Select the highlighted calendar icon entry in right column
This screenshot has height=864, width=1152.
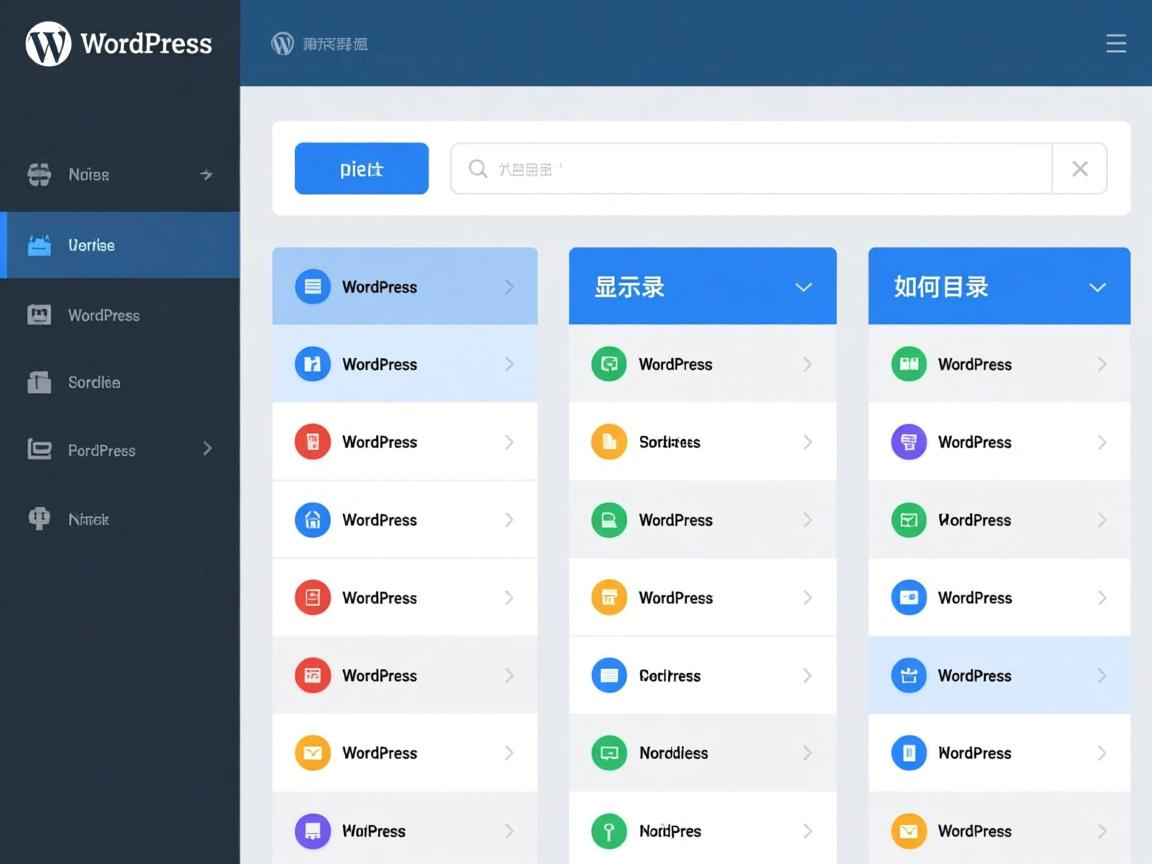pos(999,675)
